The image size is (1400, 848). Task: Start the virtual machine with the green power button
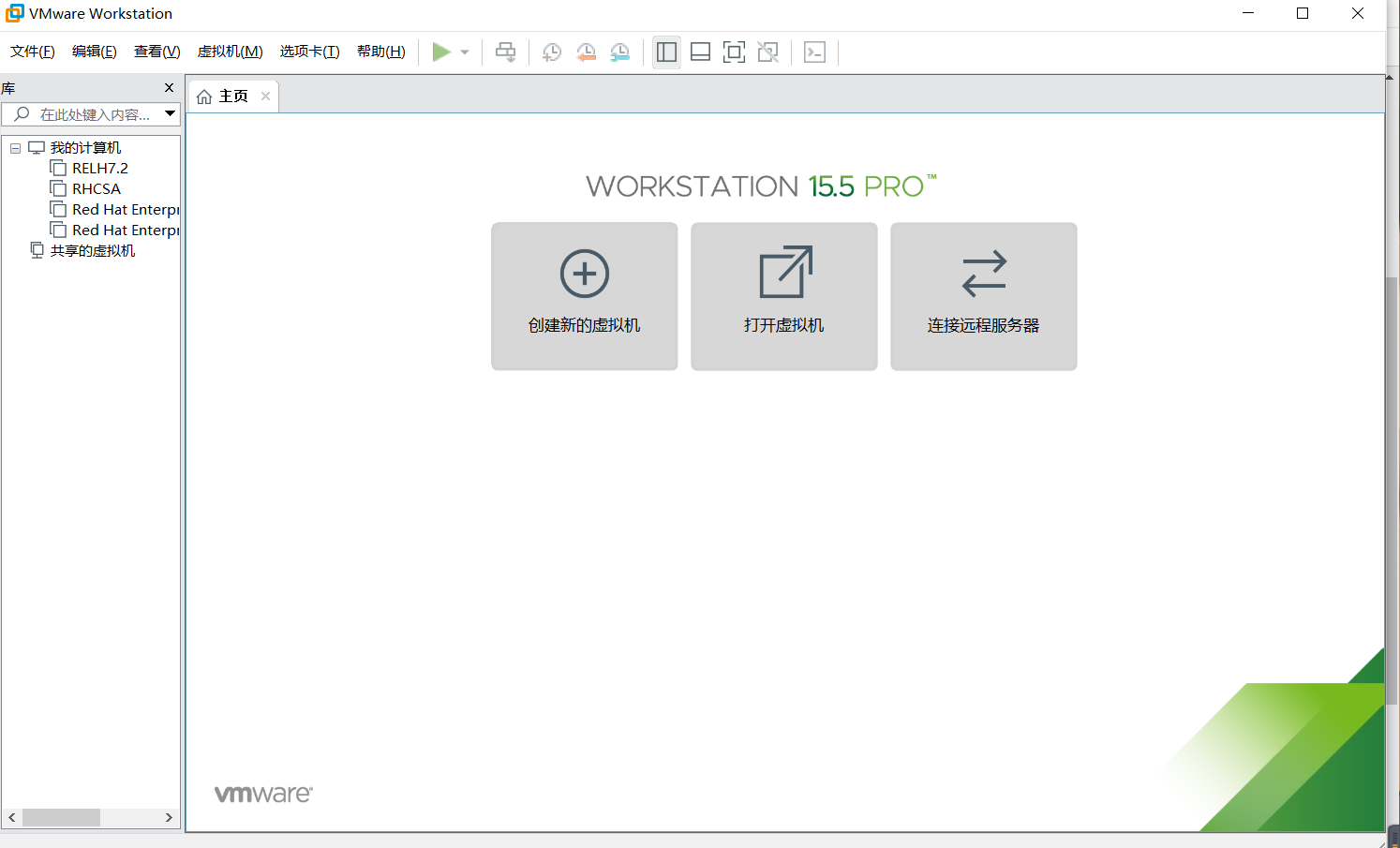pos(439,52)
